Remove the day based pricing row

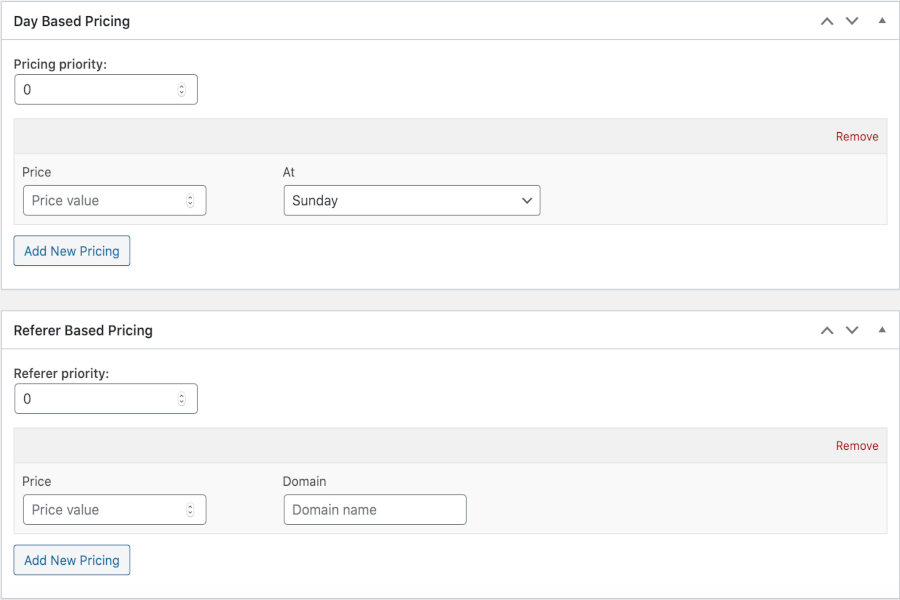pos(856,137)
